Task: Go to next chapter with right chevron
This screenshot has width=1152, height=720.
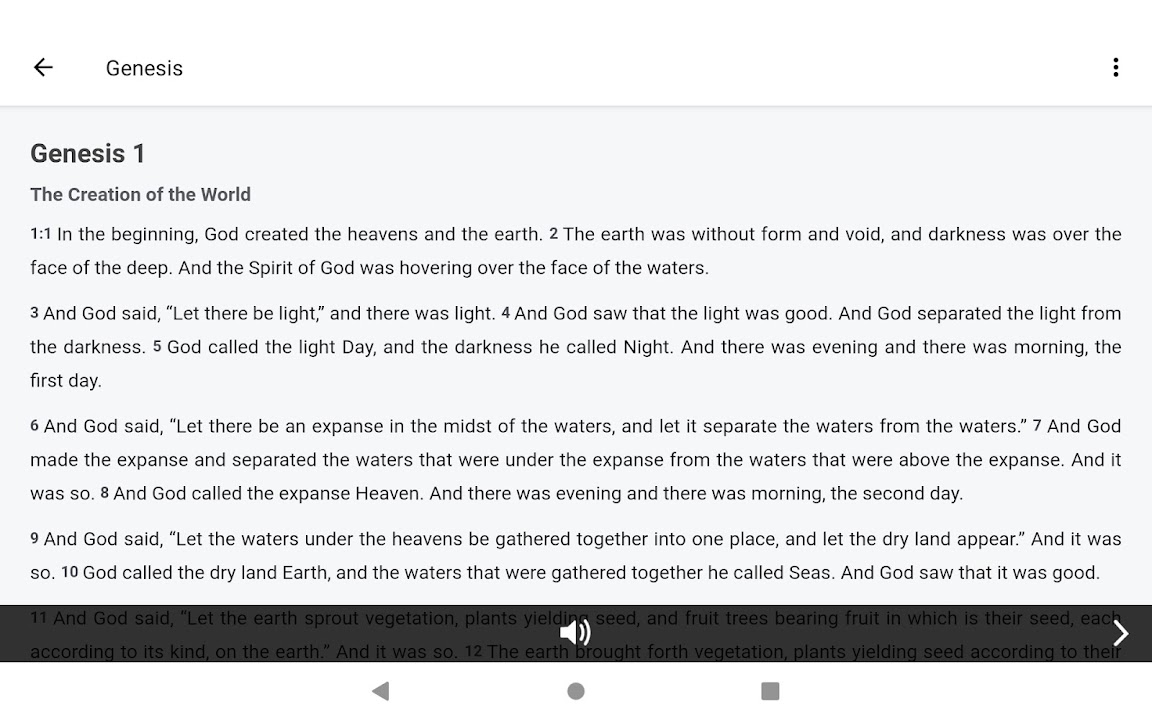Action: pos(1121,633)
